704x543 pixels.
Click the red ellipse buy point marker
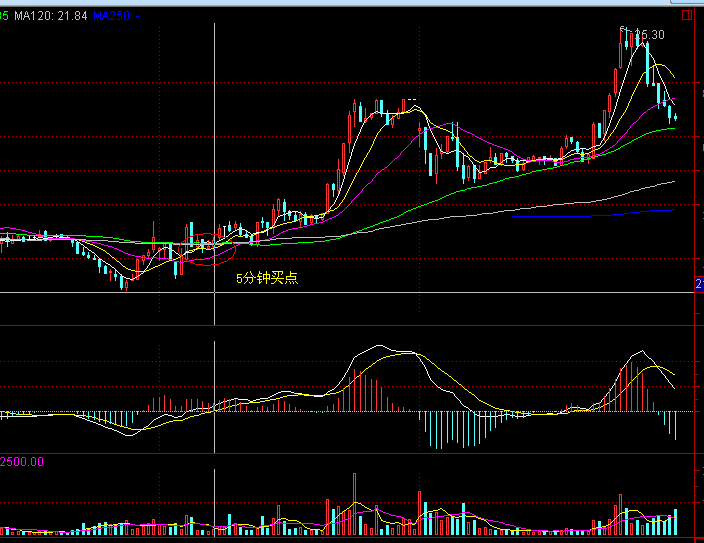[207, 251]
